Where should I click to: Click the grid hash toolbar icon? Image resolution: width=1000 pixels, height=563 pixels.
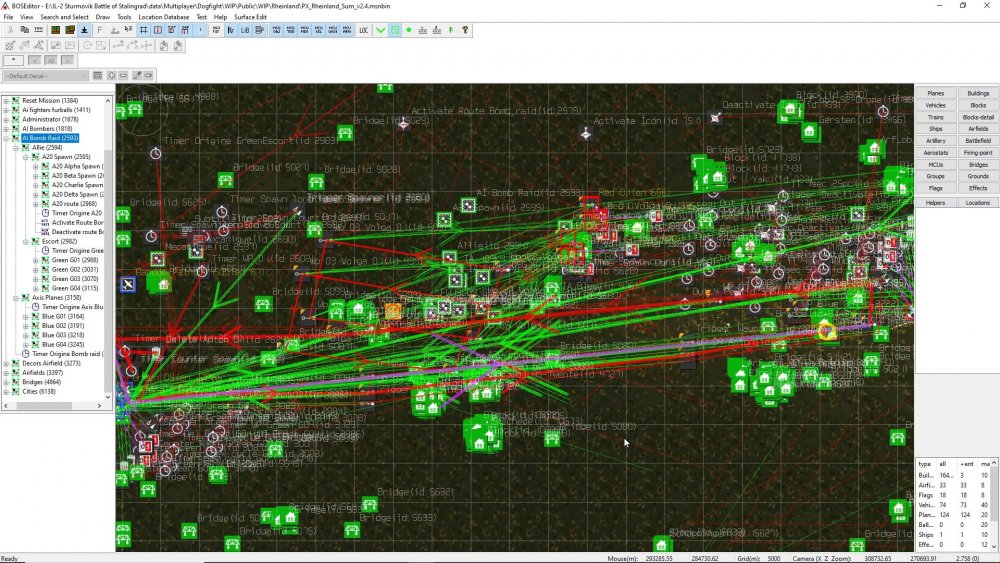143,30
